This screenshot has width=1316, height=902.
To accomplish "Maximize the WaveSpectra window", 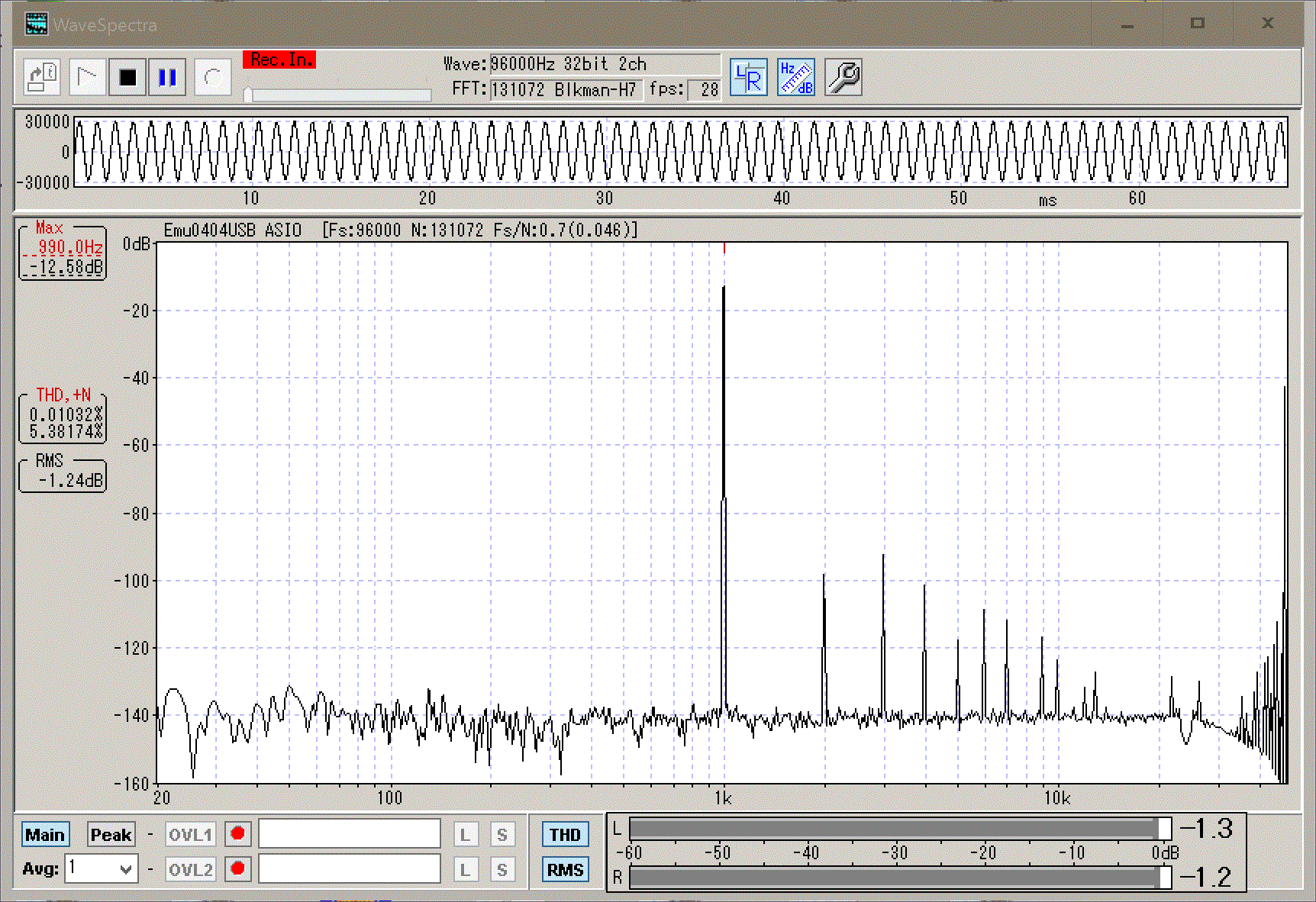I will pyautogui.click(x=1197, y=24).
